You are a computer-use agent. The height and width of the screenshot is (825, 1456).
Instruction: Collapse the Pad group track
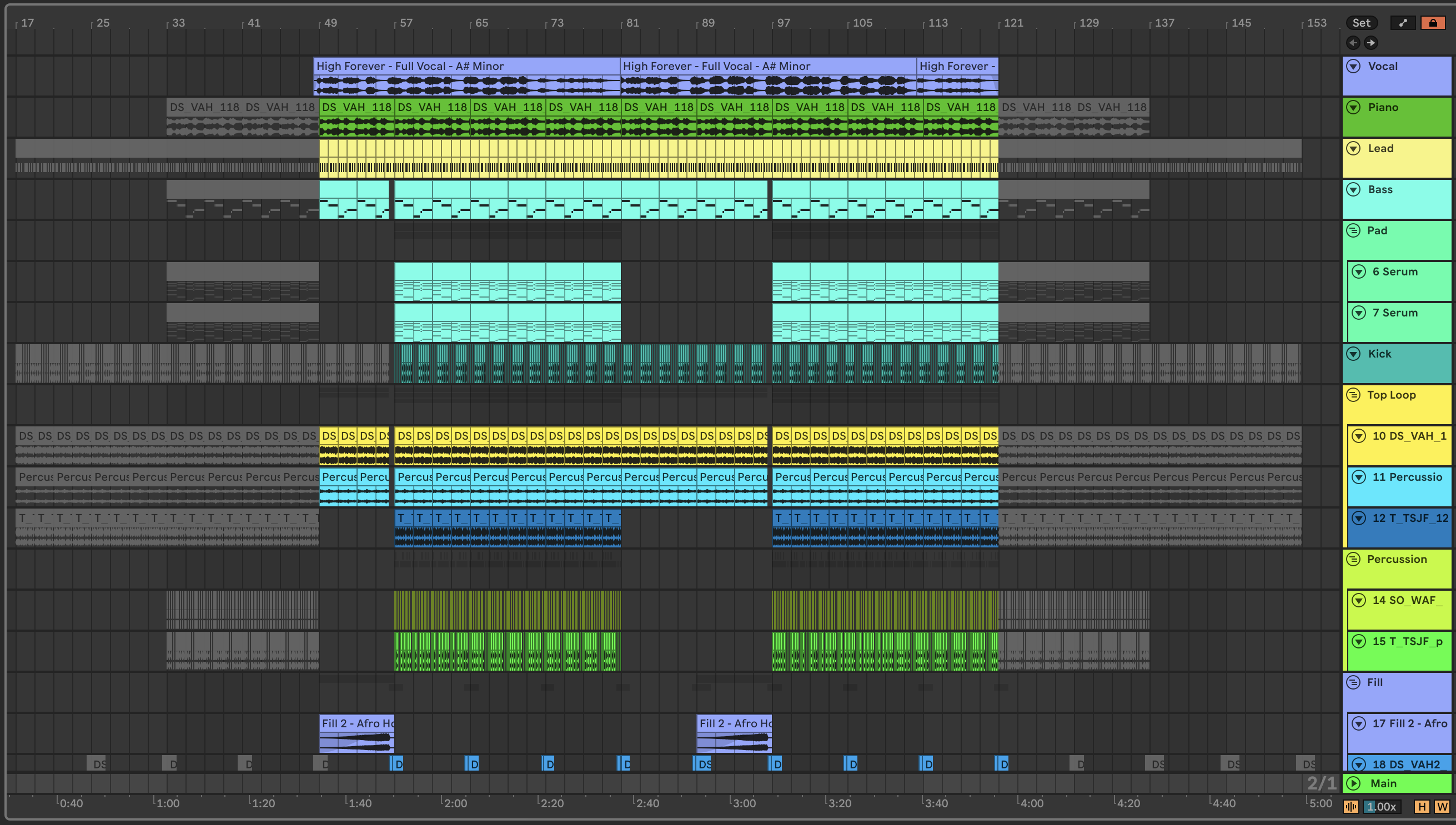[1353, 230]
